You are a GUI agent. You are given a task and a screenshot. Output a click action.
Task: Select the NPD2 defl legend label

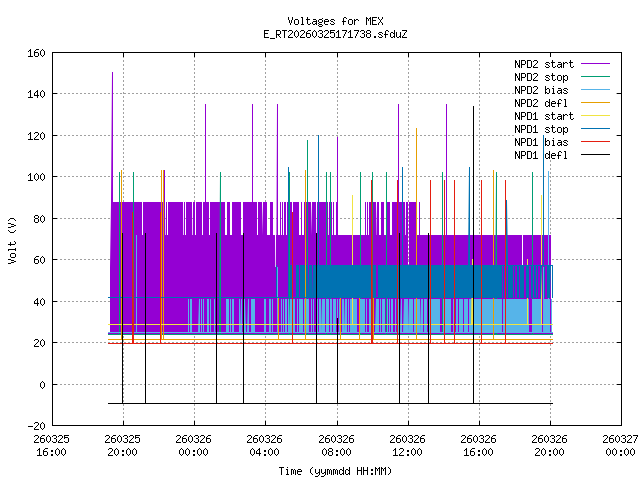click(x=542, y=103)
